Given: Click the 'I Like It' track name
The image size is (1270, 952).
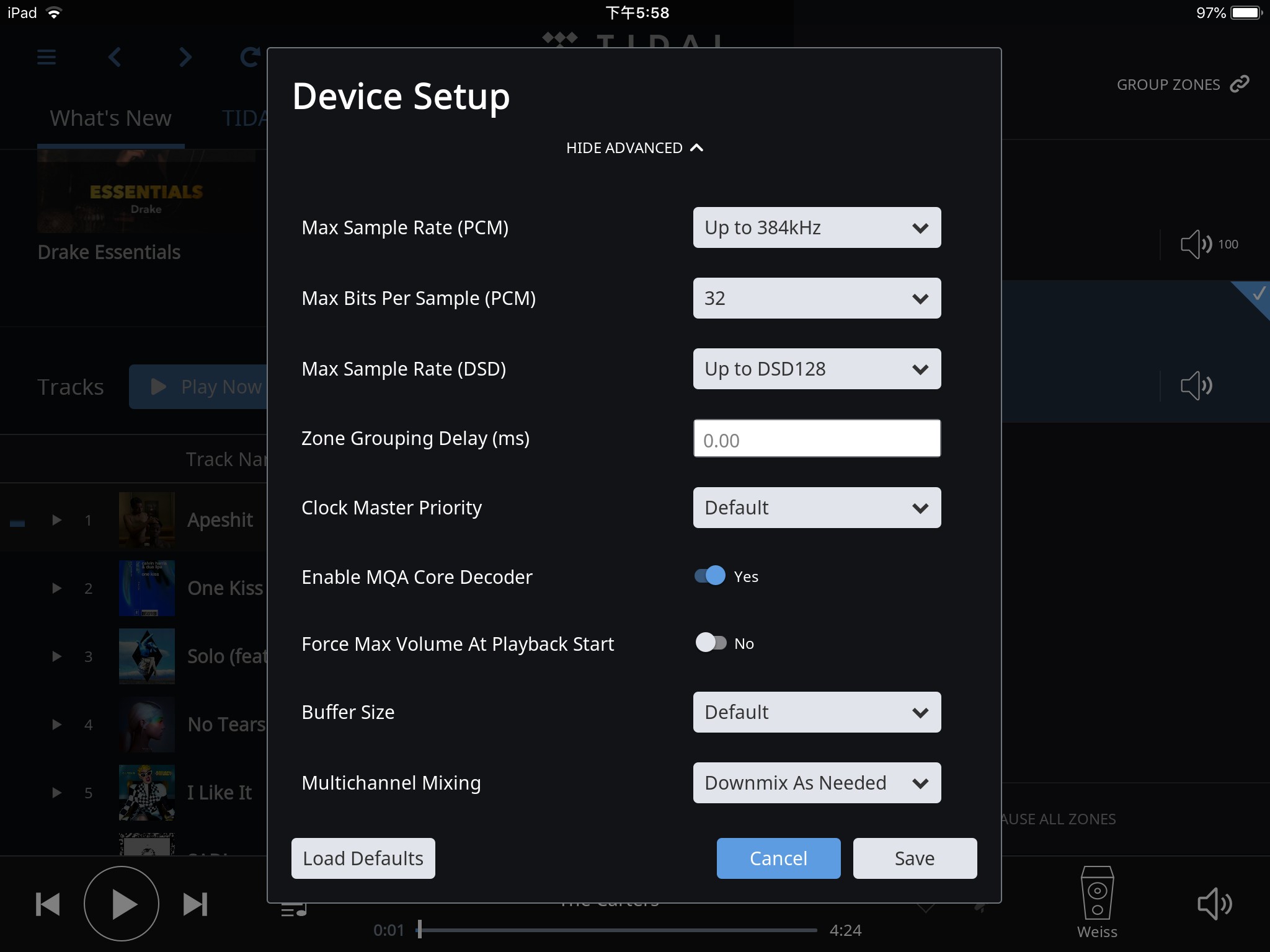Looking at the screenshot, I should pos(220,793).
